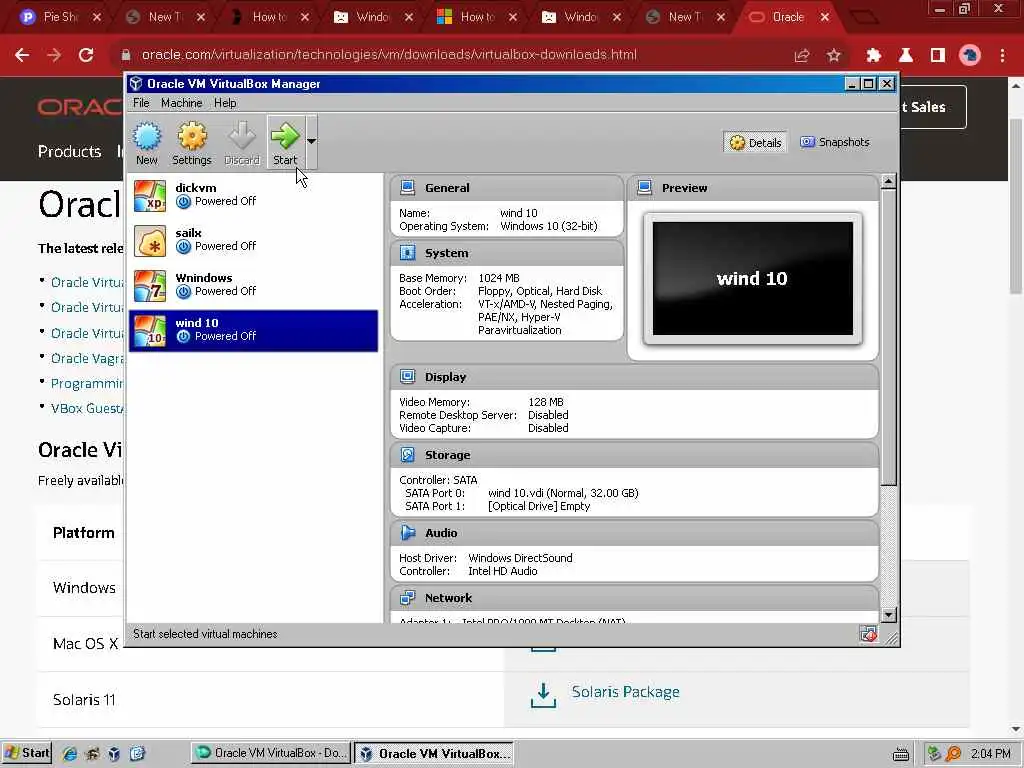Click the sailx OS icon
This screenshot has height=768, width=1024.
(150, 241)
